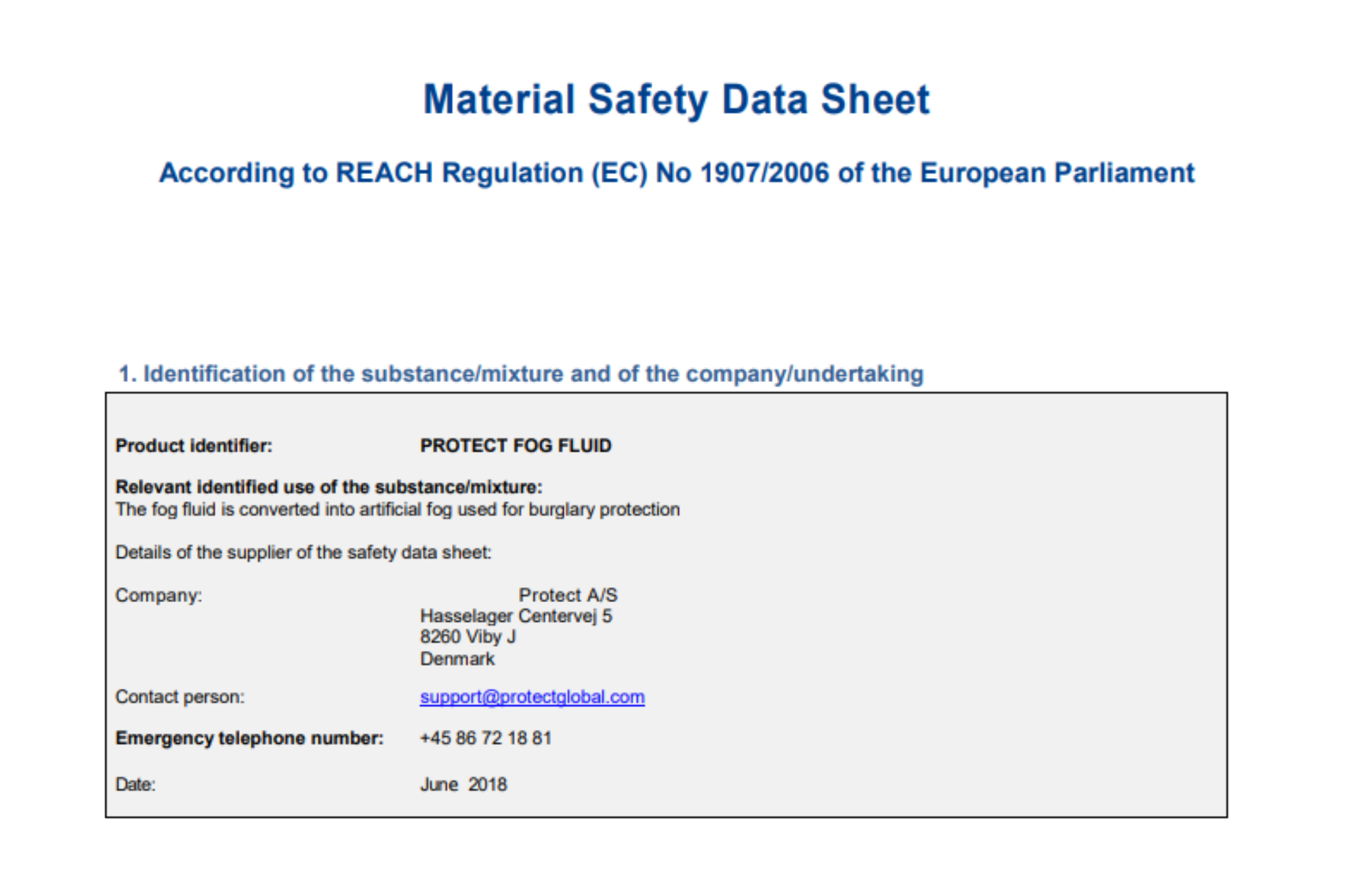Click the phone number +45 86 72 18 81

coord(486,738)
